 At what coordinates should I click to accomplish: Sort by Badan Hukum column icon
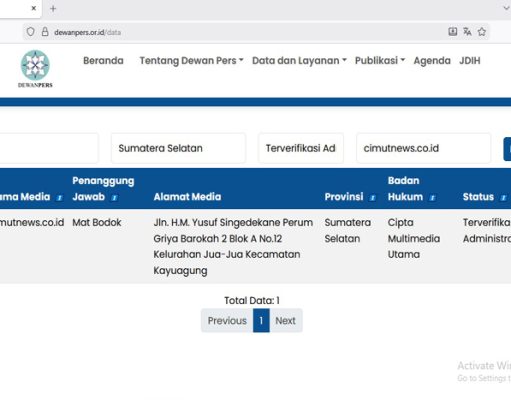click(432, 198)
